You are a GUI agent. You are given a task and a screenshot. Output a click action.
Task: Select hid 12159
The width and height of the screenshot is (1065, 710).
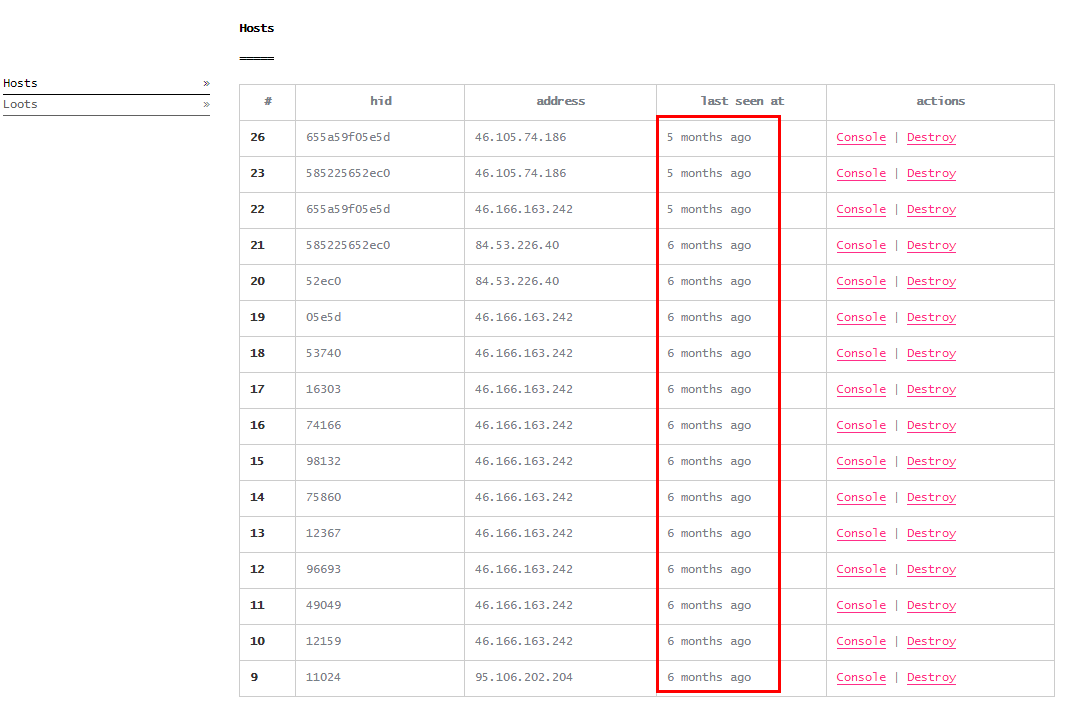[323, 641]
